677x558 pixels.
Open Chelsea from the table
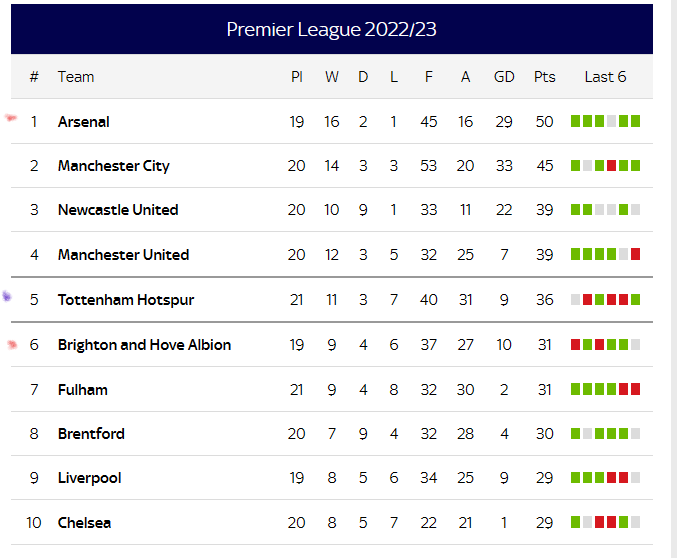(x=84, y=523)
